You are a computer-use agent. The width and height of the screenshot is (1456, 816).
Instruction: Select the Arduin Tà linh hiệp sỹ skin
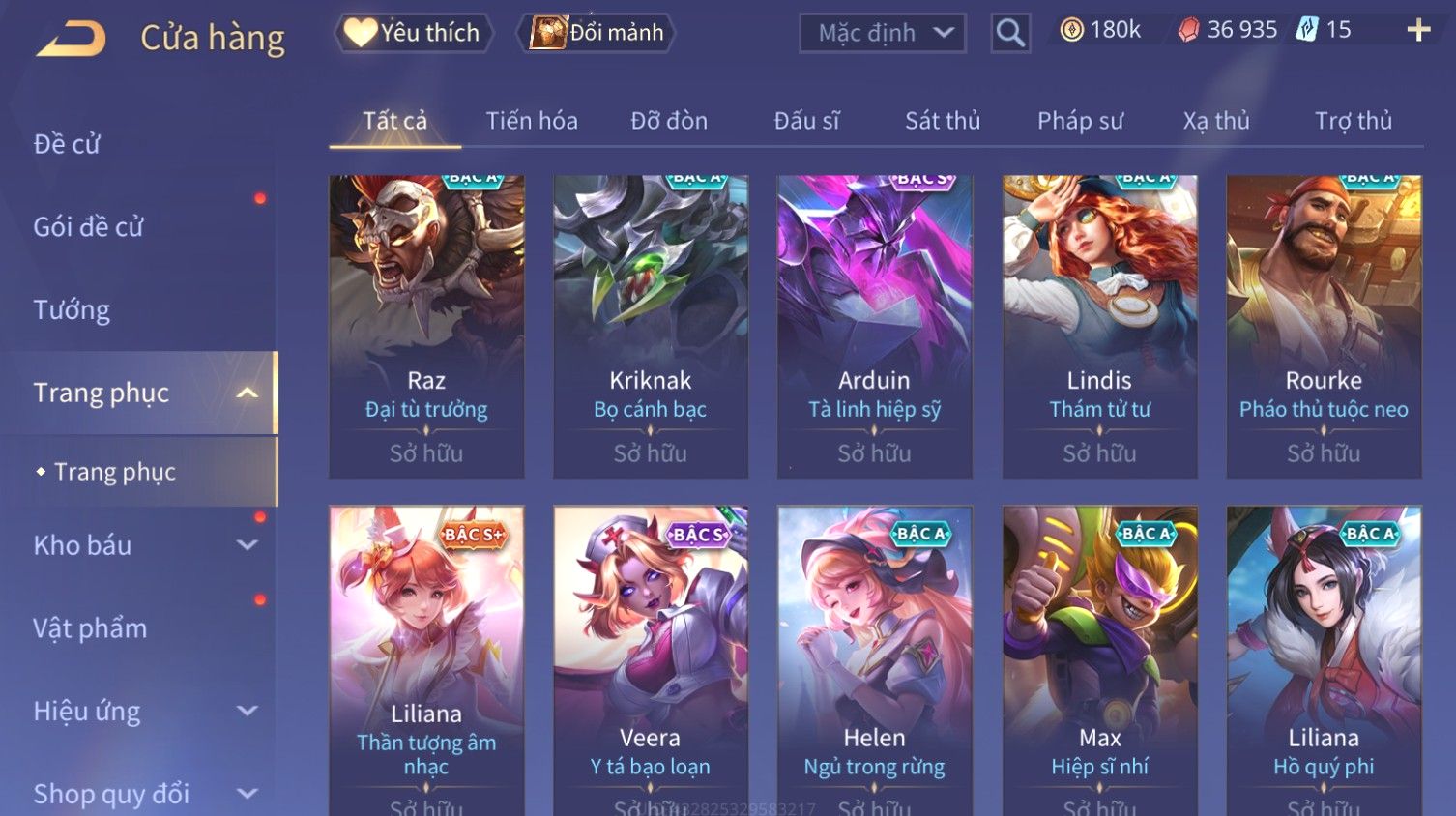pos(875,327)
